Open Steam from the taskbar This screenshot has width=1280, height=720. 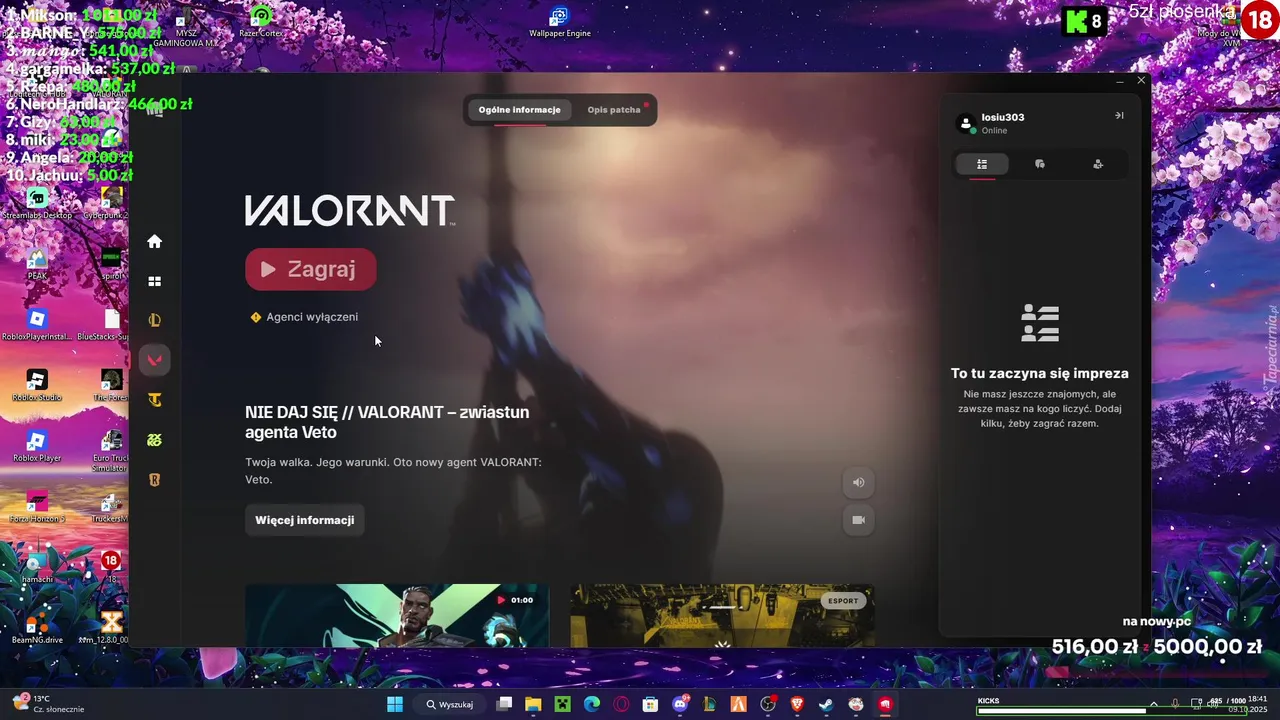click(x=826, y=704)
